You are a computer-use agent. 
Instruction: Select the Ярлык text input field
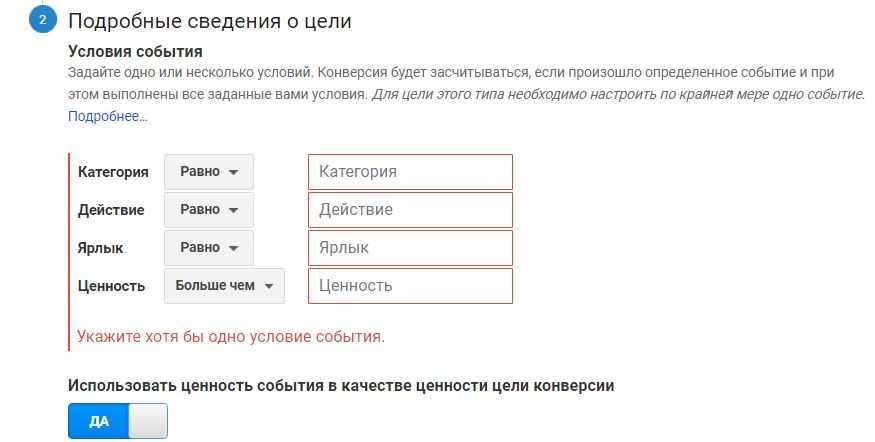point(410,248)
